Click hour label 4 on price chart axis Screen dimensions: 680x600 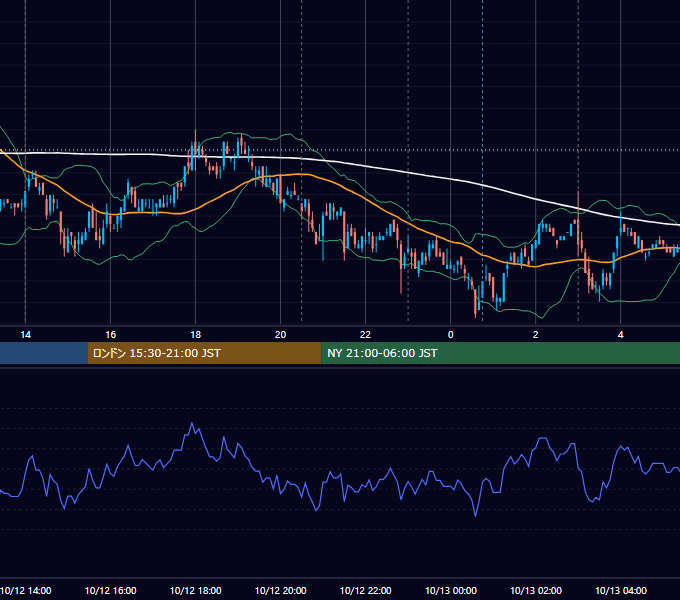(621, 334)
